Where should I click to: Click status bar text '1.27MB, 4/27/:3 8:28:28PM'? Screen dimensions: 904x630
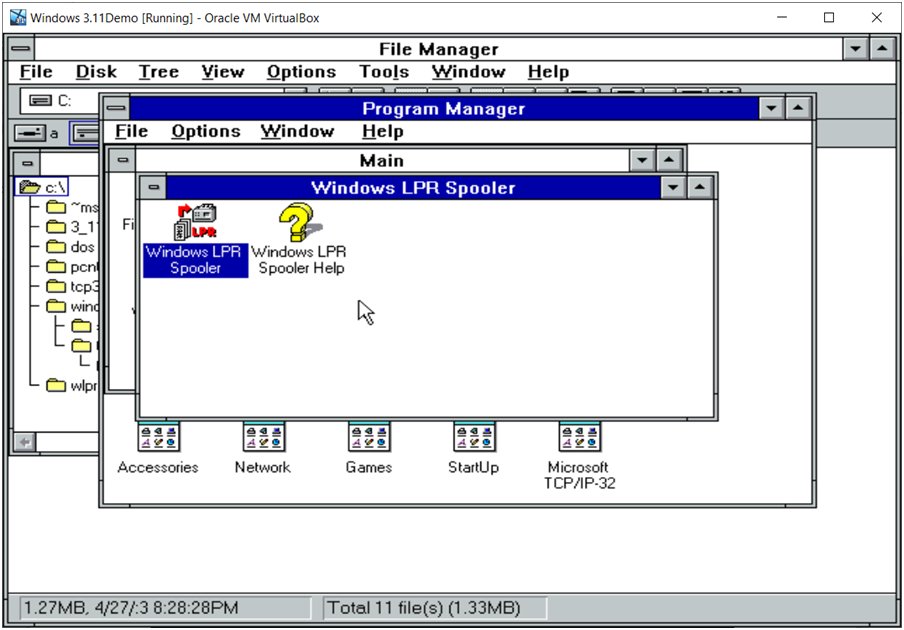coord(131,608)
